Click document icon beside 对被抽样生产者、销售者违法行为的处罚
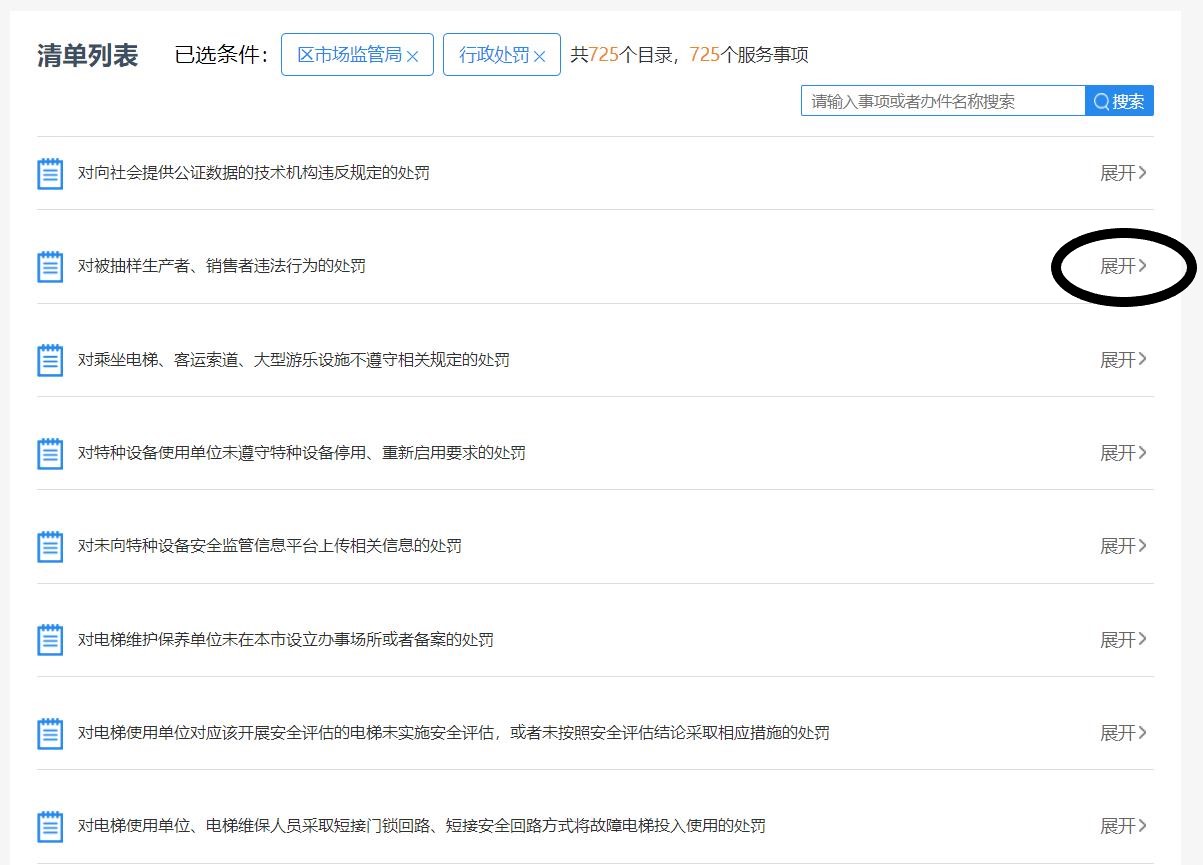 point(50,266)
